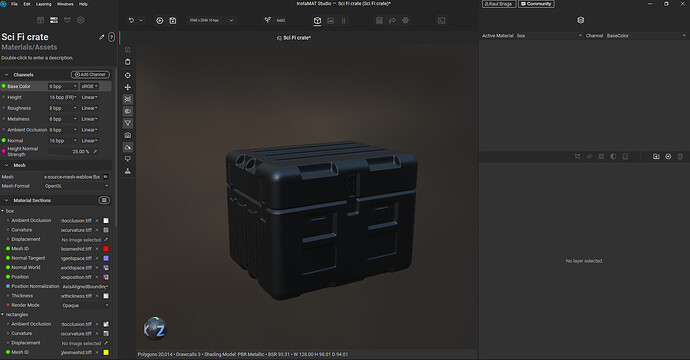Viewport: 690px width, 360px height.
Task: Click the camera icon in viewport sidebar
Action: click(x=128, y=135)
